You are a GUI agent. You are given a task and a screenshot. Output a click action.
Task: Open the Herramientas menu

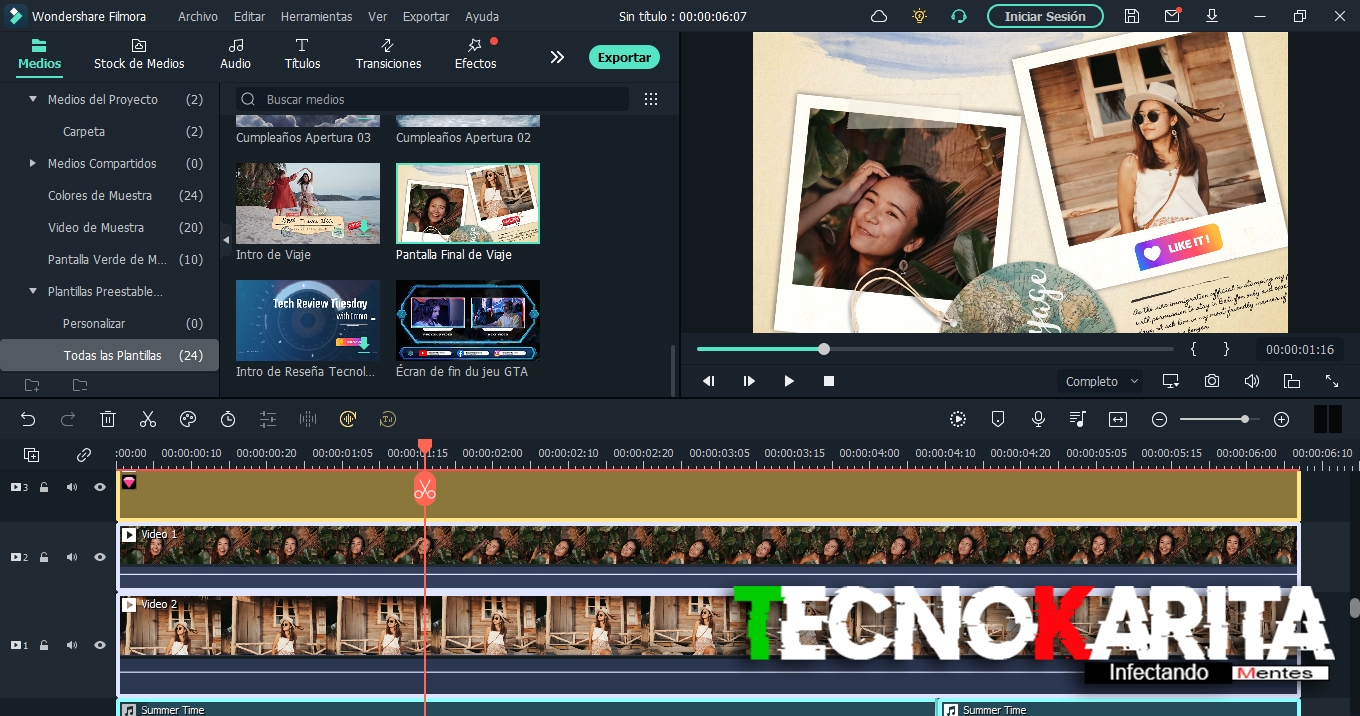point(316,16)
